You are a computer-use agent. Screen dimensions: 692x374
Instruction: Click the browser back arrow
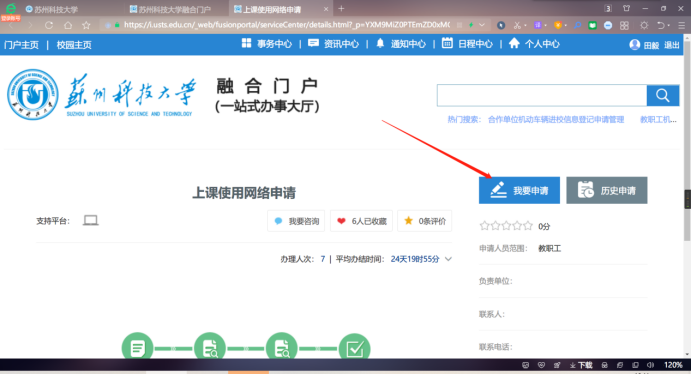coord(11,25)
